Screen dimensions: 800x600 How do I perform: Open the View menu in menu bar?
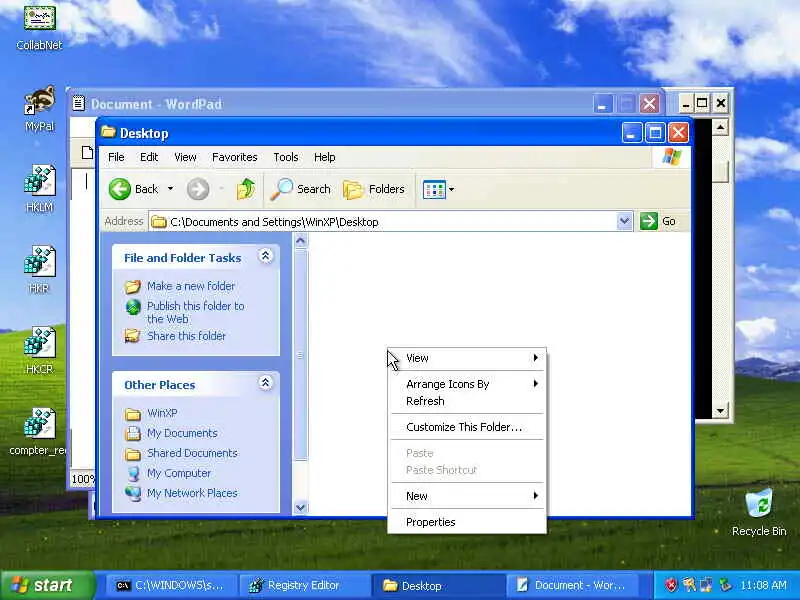pyautogui.click(x=185, y=157)
